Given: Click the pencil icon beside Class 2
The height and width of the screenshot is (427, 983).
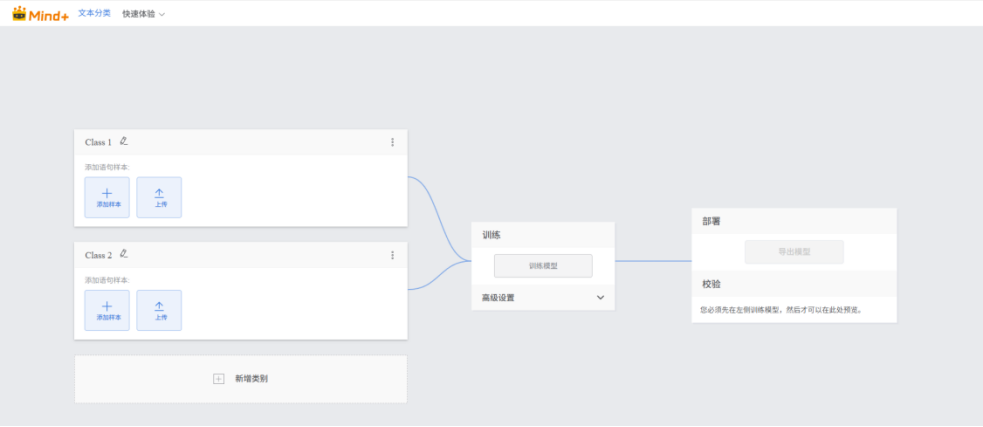Looking at the screenshot, I should tap(124, 254).
